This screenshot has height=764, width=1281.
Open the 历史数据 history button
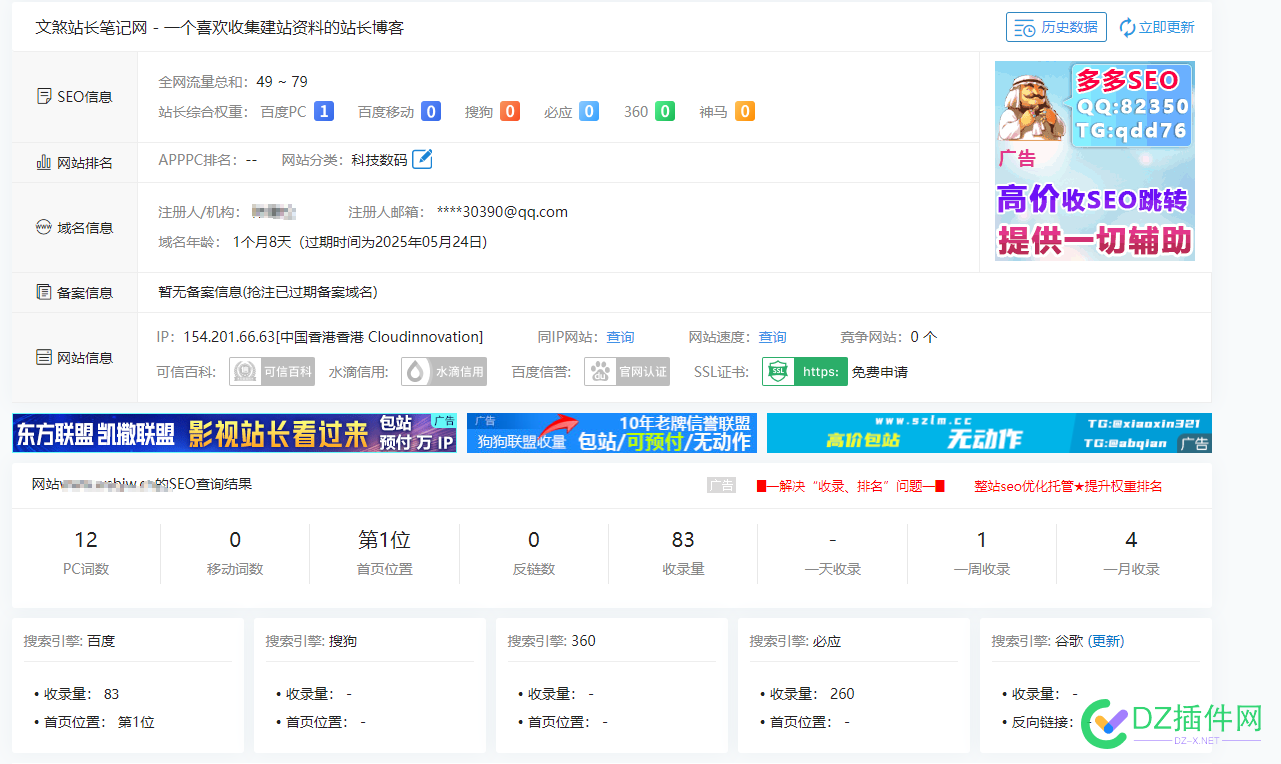click(1056, 27)
